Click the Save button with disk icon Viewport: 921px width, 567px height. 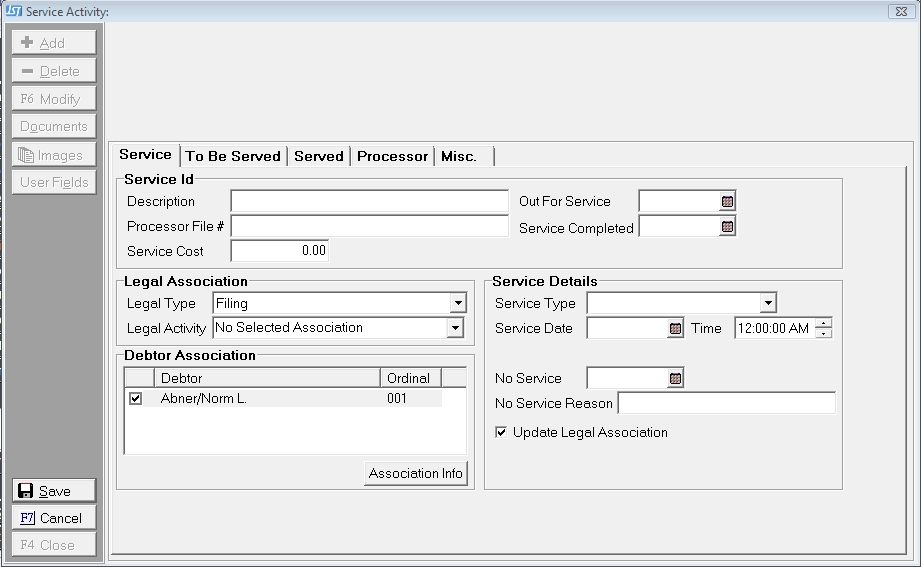(x=54, y=491)
